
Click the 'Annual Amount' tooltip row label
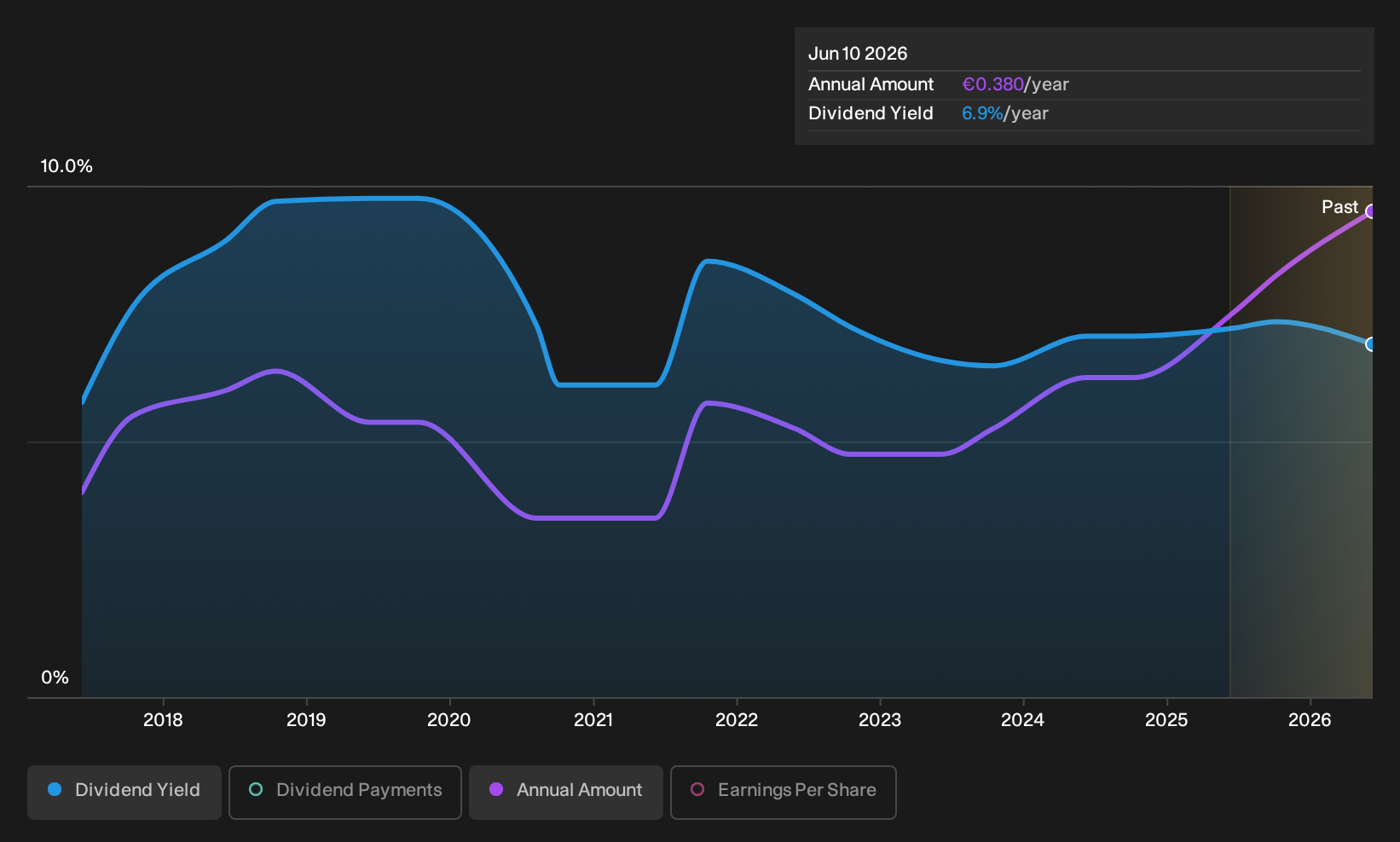pos(871,84)
